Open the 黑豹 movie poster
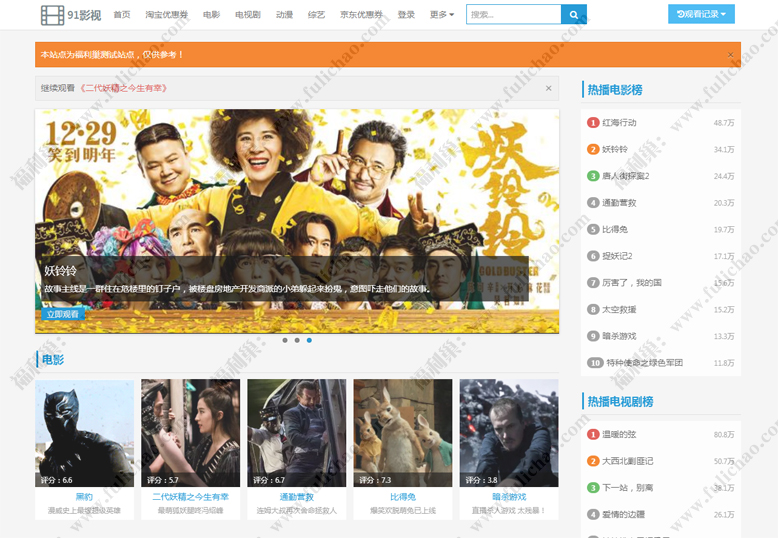 (84, 433)
